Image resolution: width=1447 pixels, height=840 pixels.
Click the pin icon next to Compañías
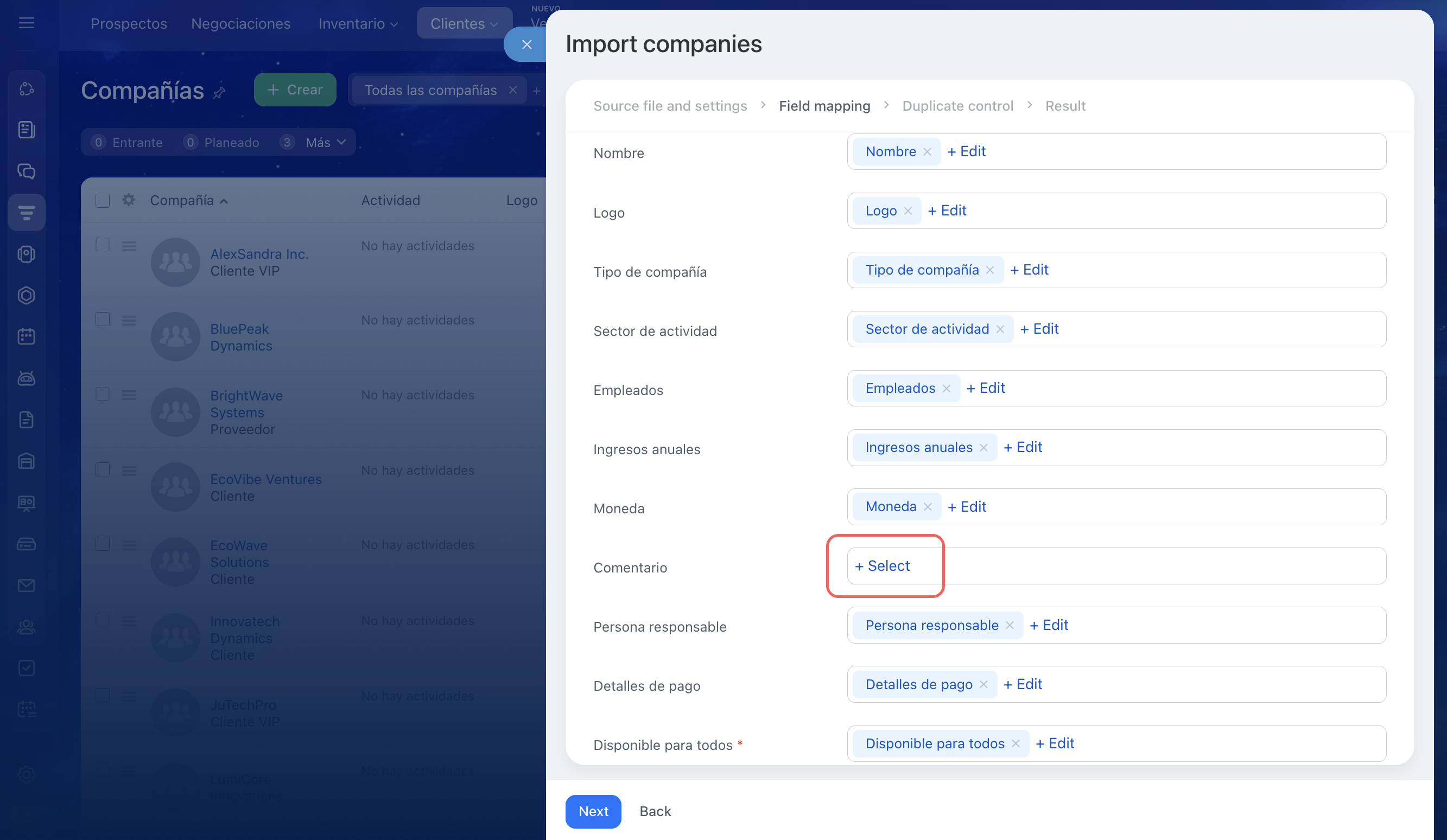(x=219, y=92)
